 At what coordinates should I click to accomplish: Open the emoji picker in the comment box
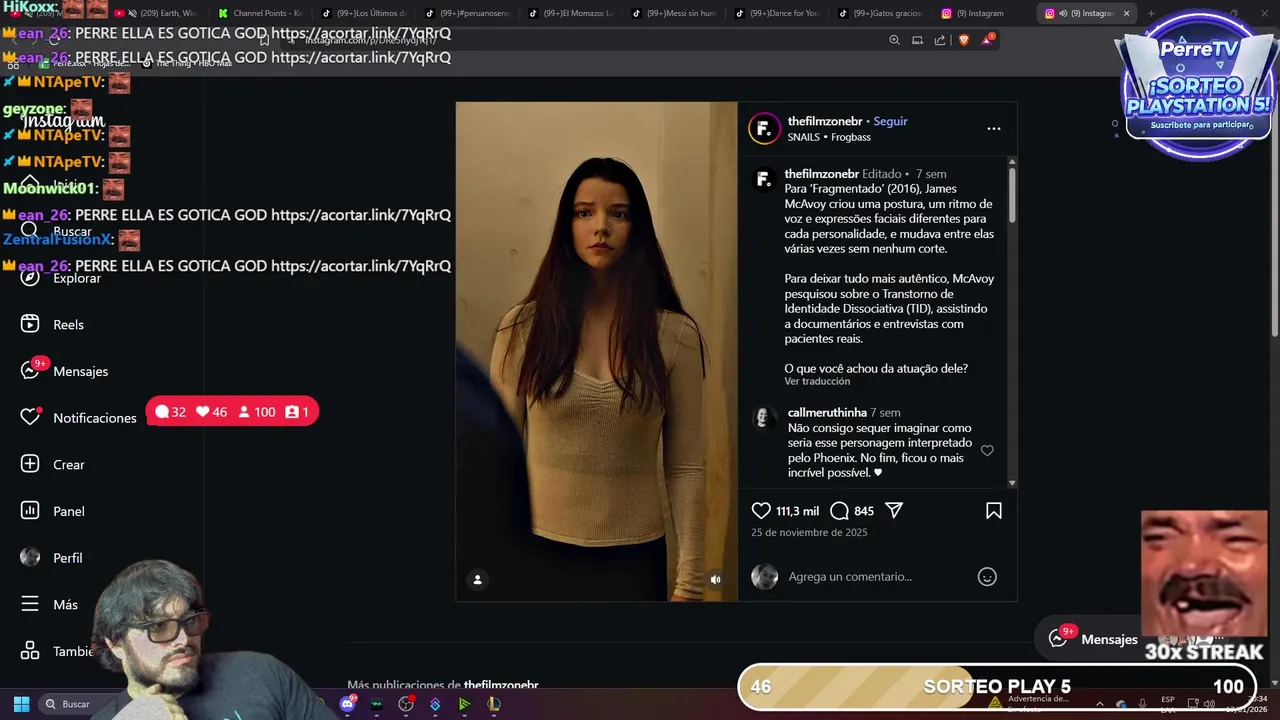pos(987,577)
